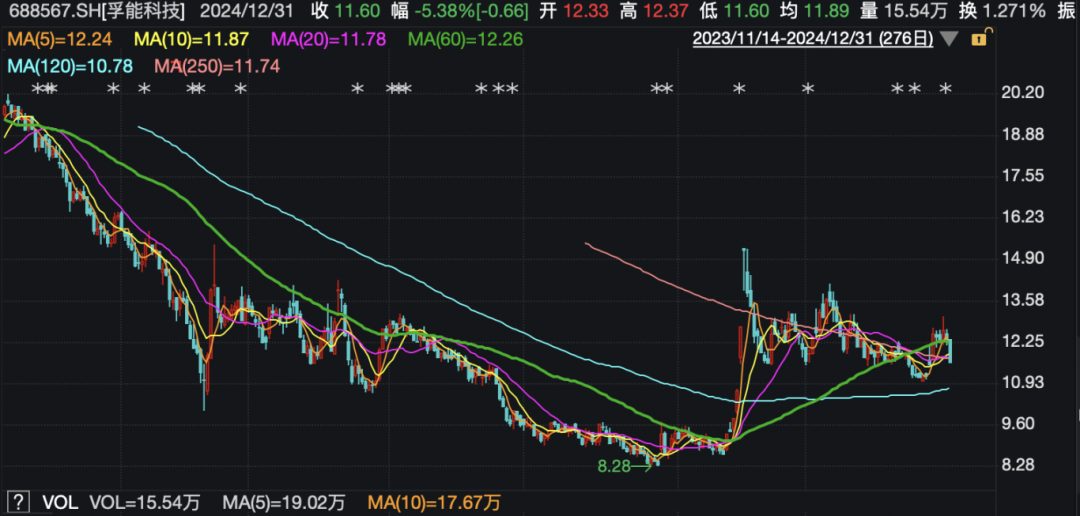Click the rightmost asterisk event marker
This screenshot has width=1080, height=516.
click(x=944, y=91)
